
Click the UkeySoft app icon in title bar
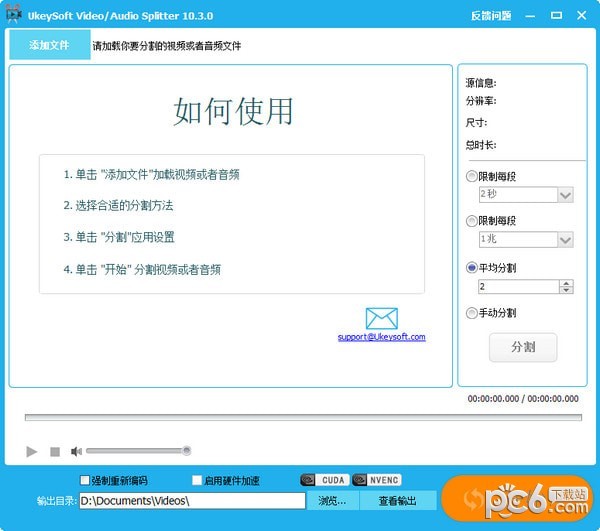(x=14, y=15)
